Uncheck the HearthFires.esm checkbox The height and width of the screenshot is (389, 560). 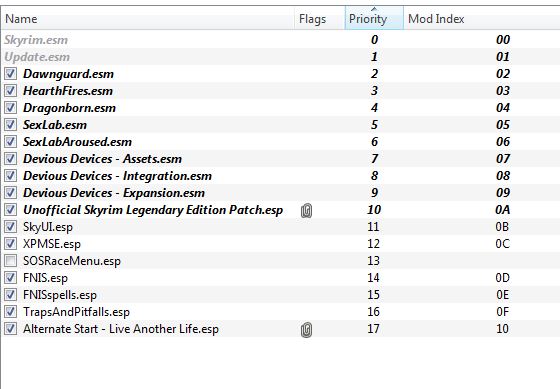coord(10,90)
